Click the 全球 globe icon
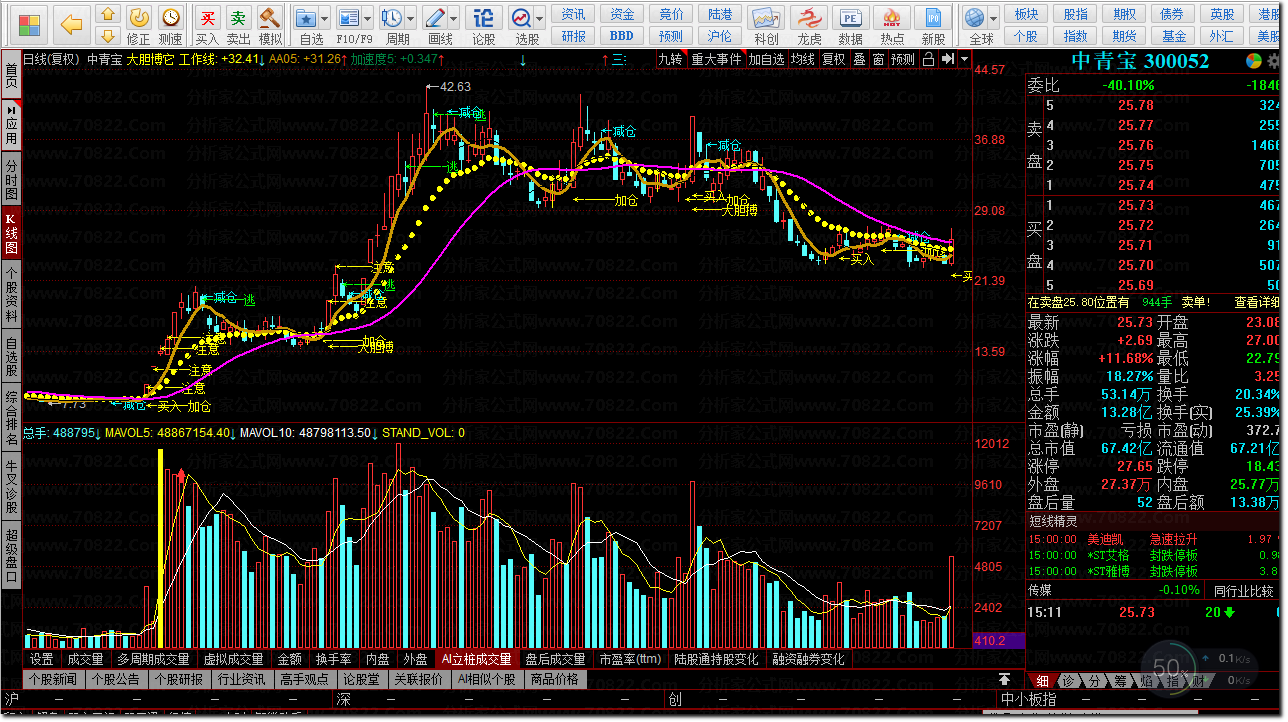 pos(974,18)
